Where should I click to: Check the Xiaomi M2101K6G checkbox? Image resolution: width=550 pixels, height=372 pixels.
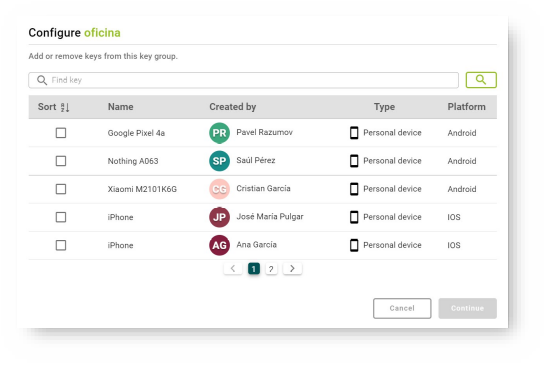tap(61, 189)
